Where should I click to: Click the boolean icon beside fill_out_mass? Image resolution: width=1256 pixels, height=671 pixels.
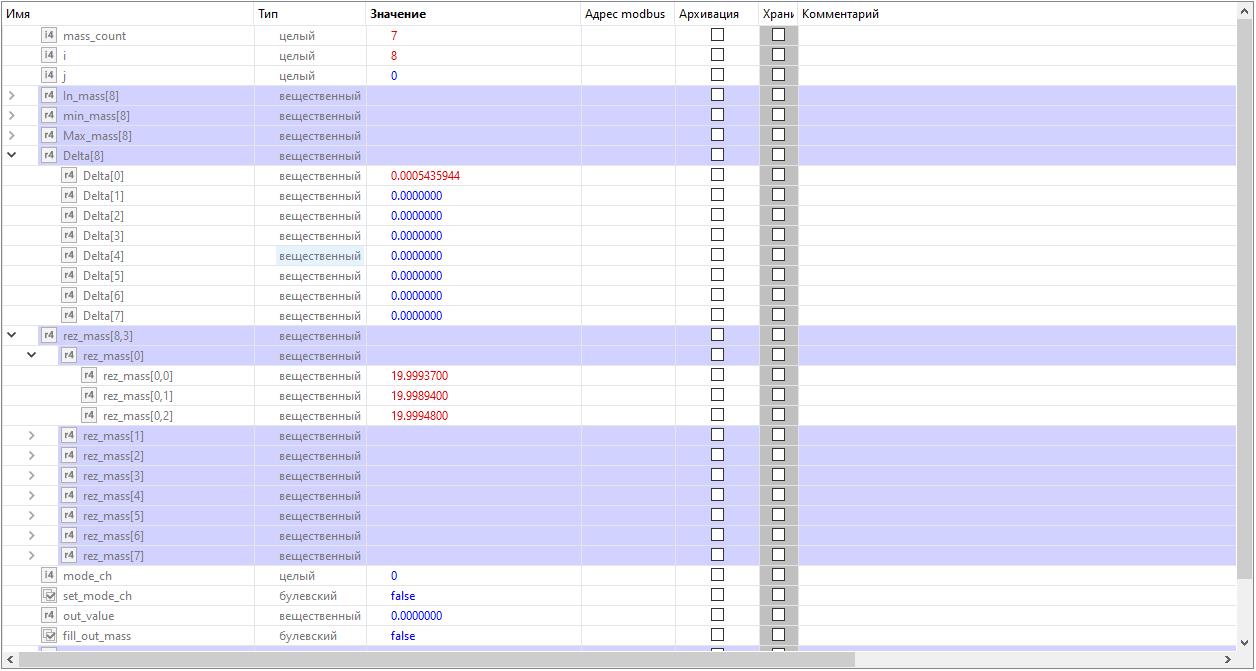[49, 635]
